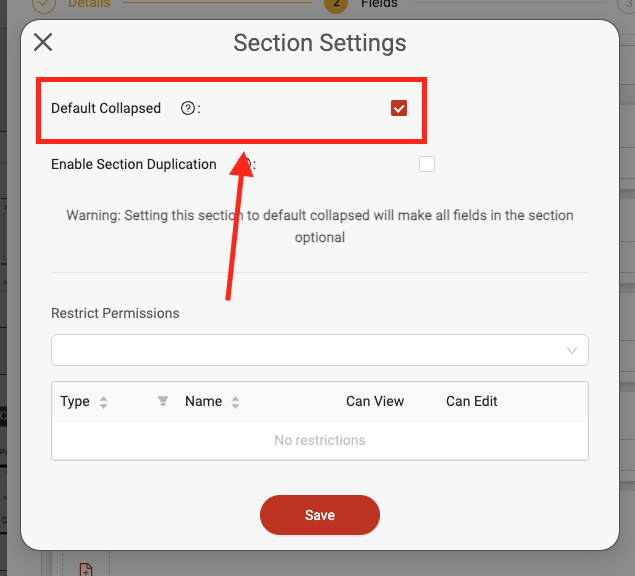
Task: Click the Details step checkmark icon
Action: pos(44,4)
